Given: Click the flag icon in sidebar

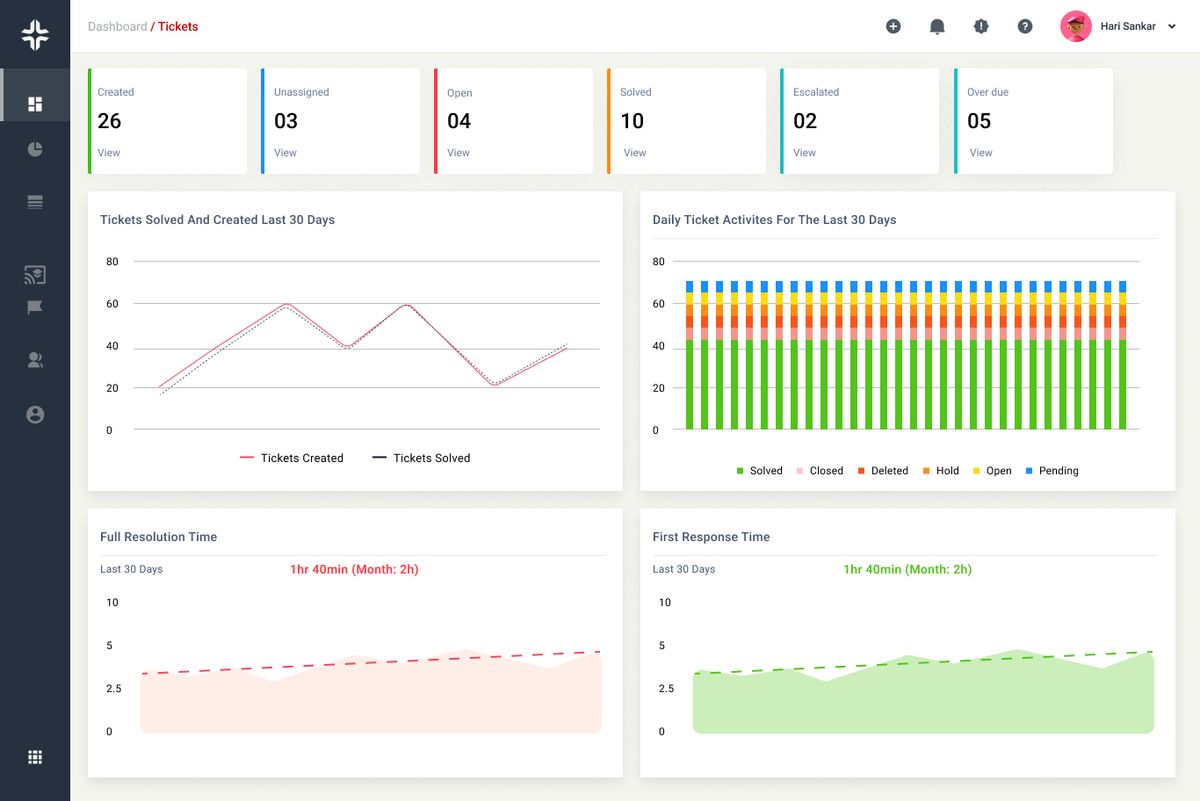Looking at the screenshot, I should pyautogui.click(x=35, y=307).
